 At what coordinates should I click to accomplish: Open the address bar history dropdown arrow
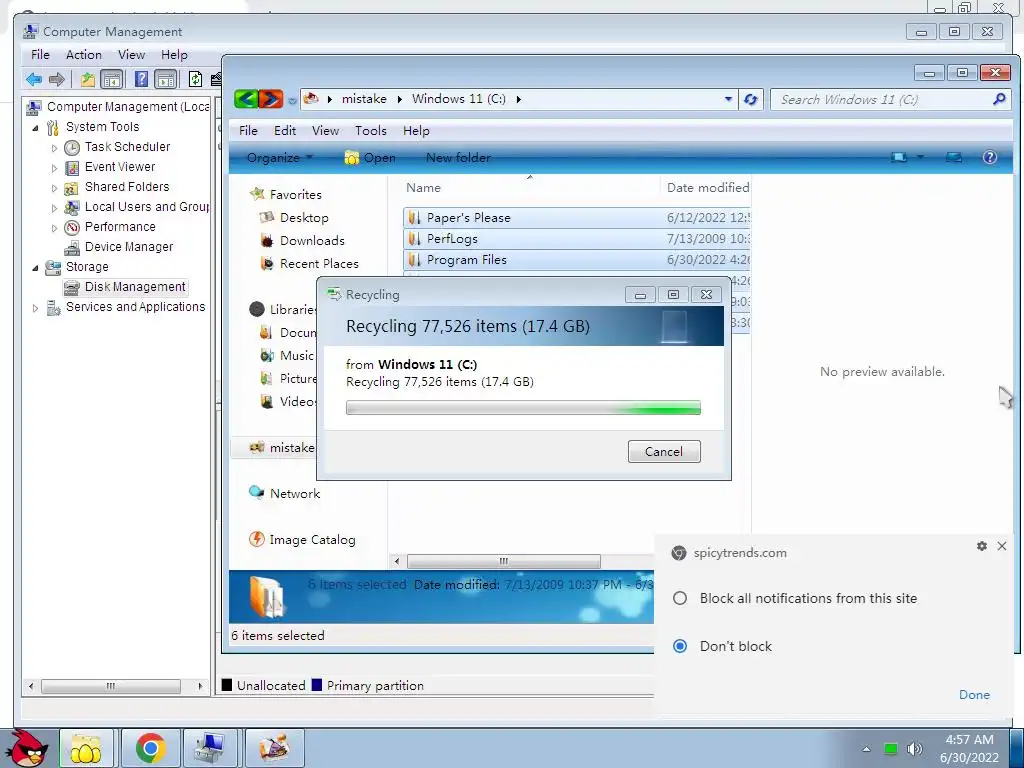point(728,99)
